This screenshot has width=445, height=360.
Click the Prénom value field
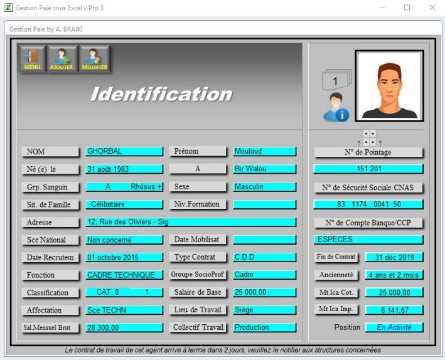(264, 151)
